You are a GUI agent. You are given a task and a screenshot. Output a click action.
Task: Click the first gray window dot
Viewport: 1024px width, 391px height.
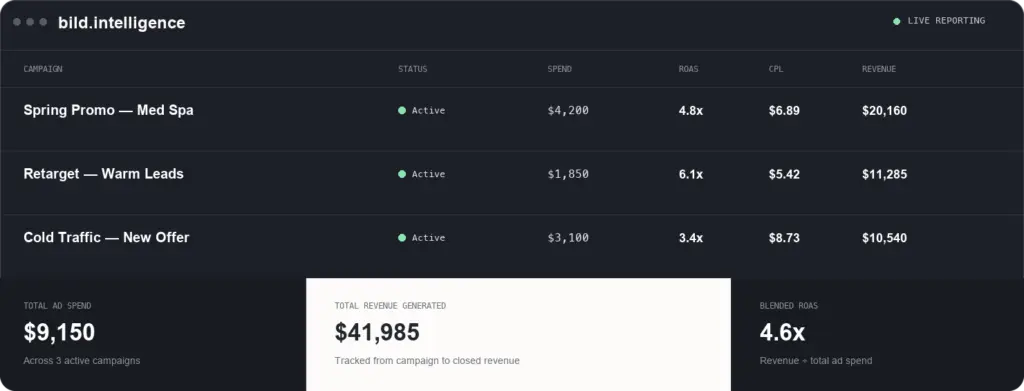(17, 22)
